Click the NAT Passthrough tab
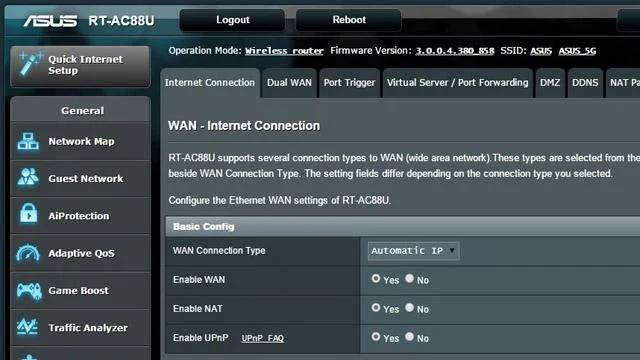This screenshot has width=640, height=360. point(623,83)
